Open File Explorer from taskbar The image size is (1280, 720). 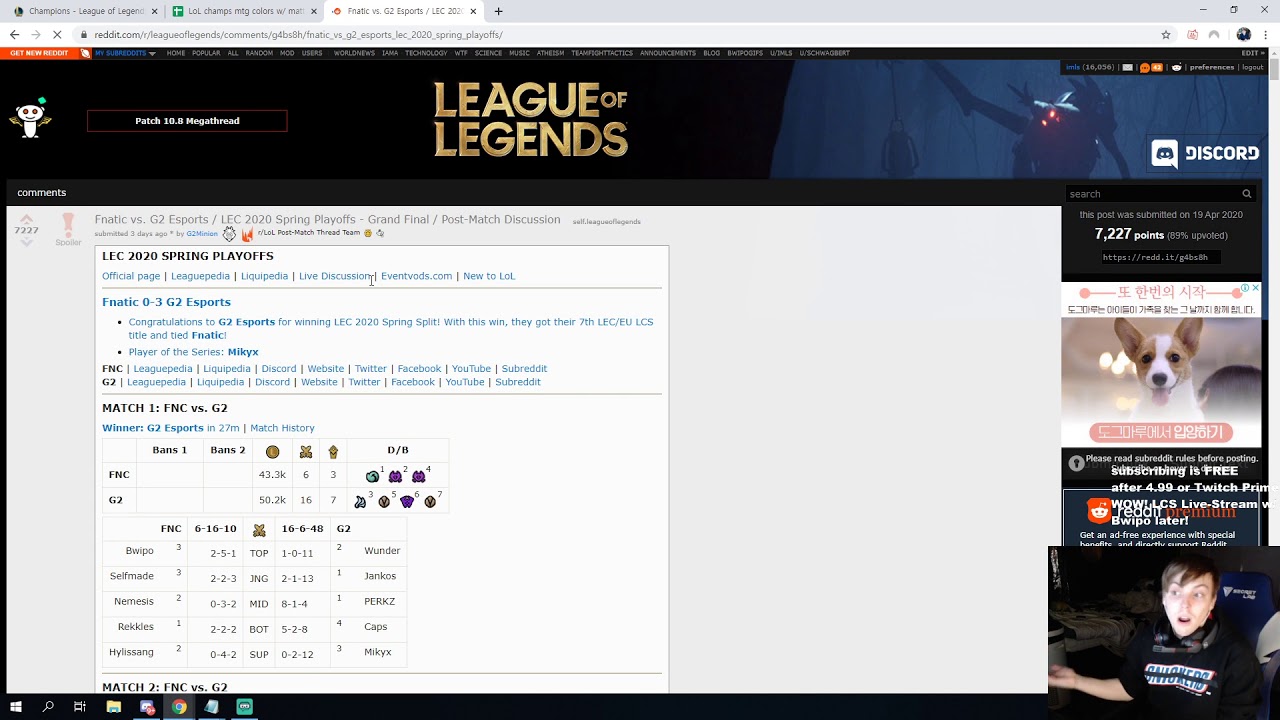tap(114, 707)
